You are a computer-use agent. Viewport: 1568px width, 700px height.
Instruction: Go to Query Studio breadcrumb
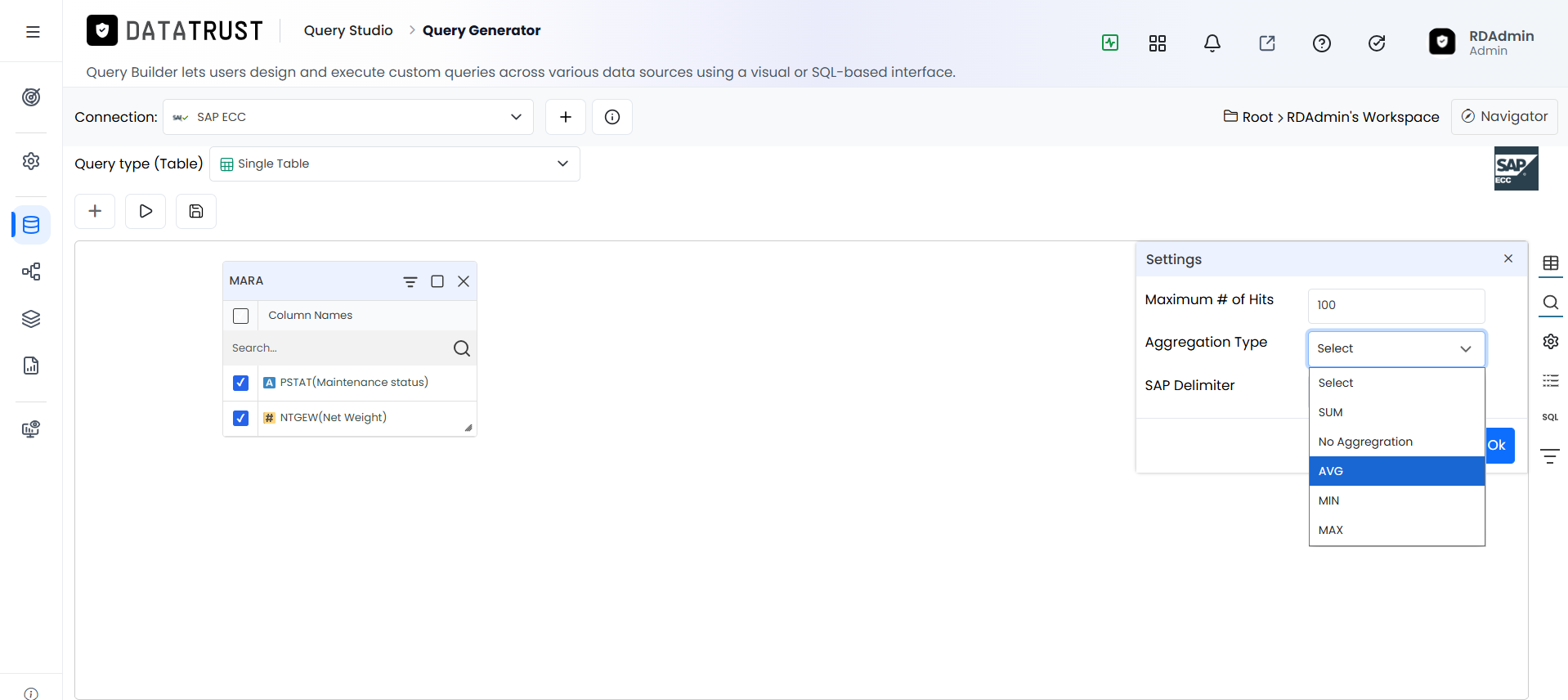(x=348, y=30)
